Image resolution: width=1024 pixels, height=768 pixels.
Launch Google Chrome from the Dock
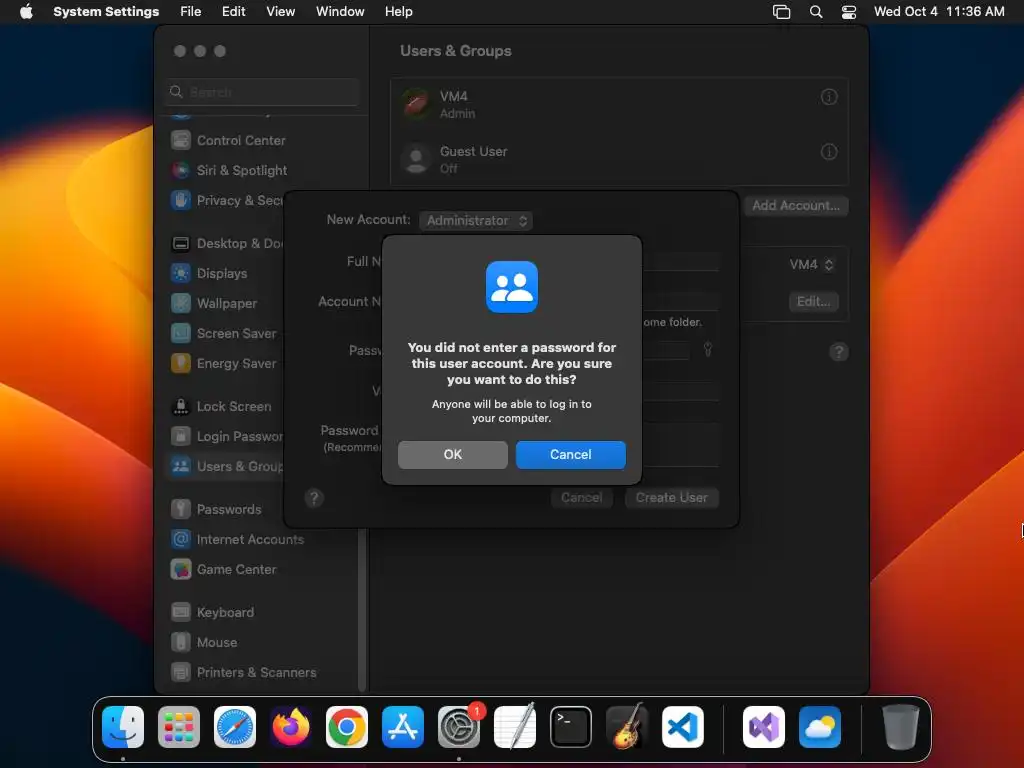347,727
